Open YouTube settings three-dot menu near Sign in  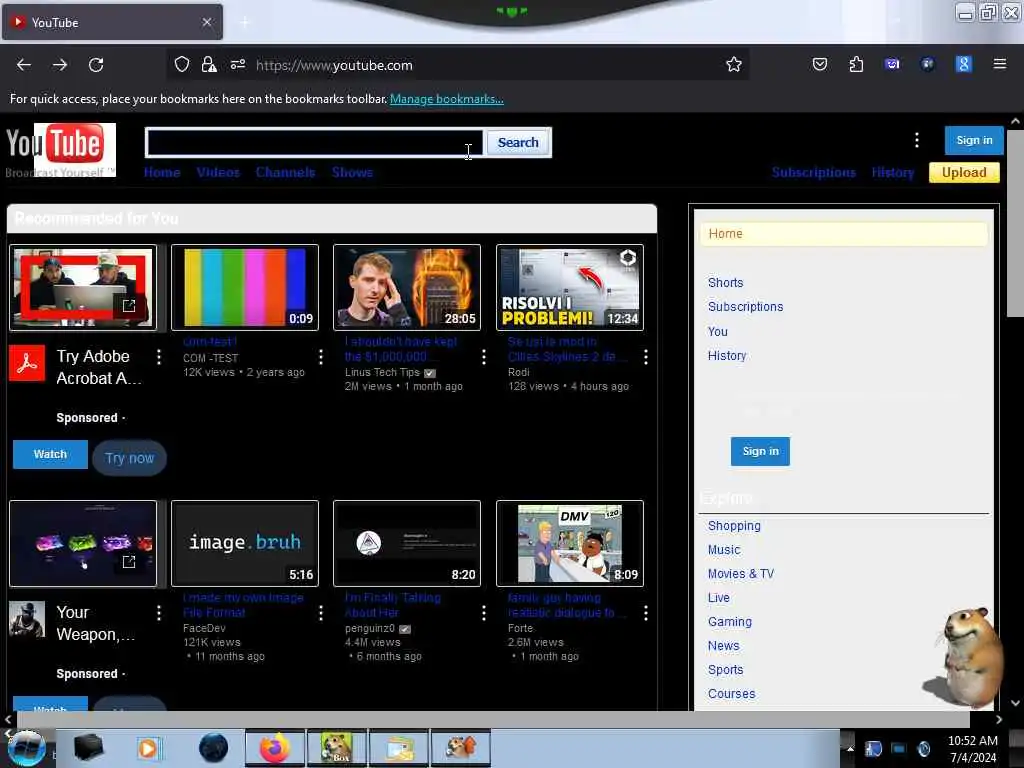coord(916,140)
